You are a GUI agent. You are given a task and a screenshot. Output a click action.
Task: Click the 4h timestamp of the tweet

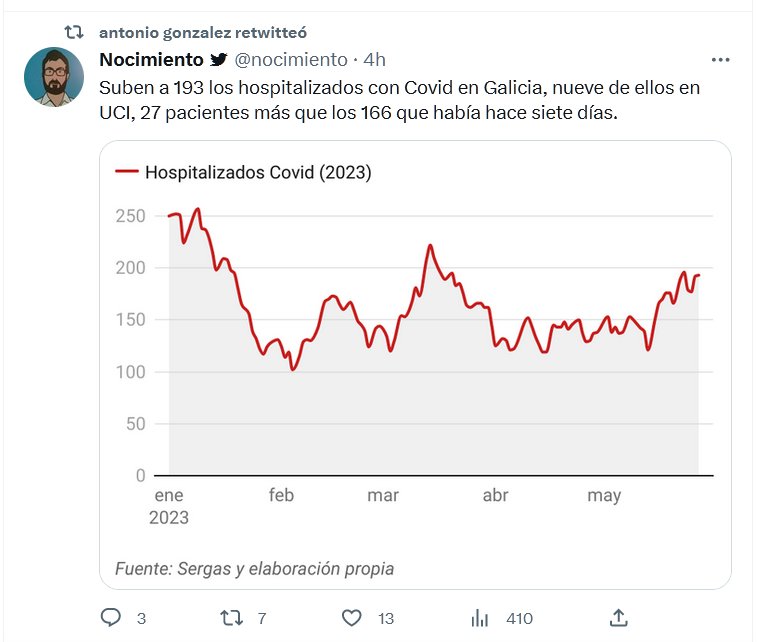(375, 60)
